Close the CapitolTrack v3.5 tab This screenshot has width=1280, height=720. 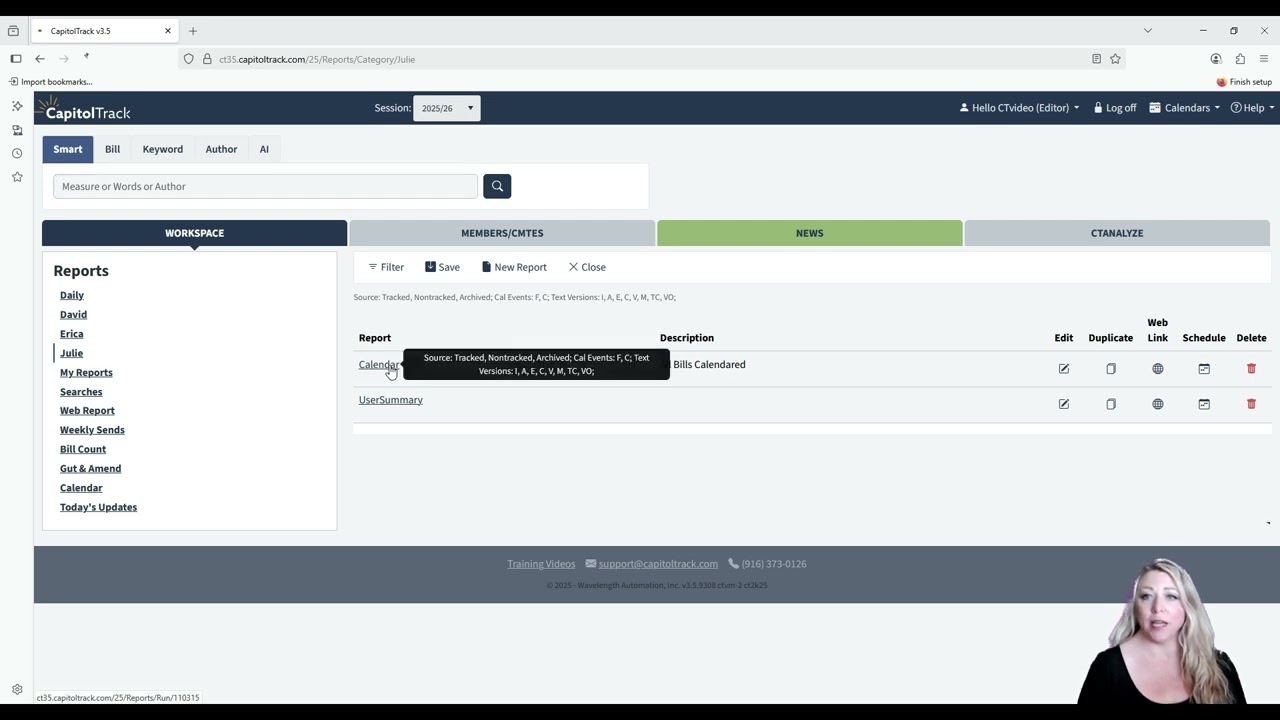click(168, 31)
